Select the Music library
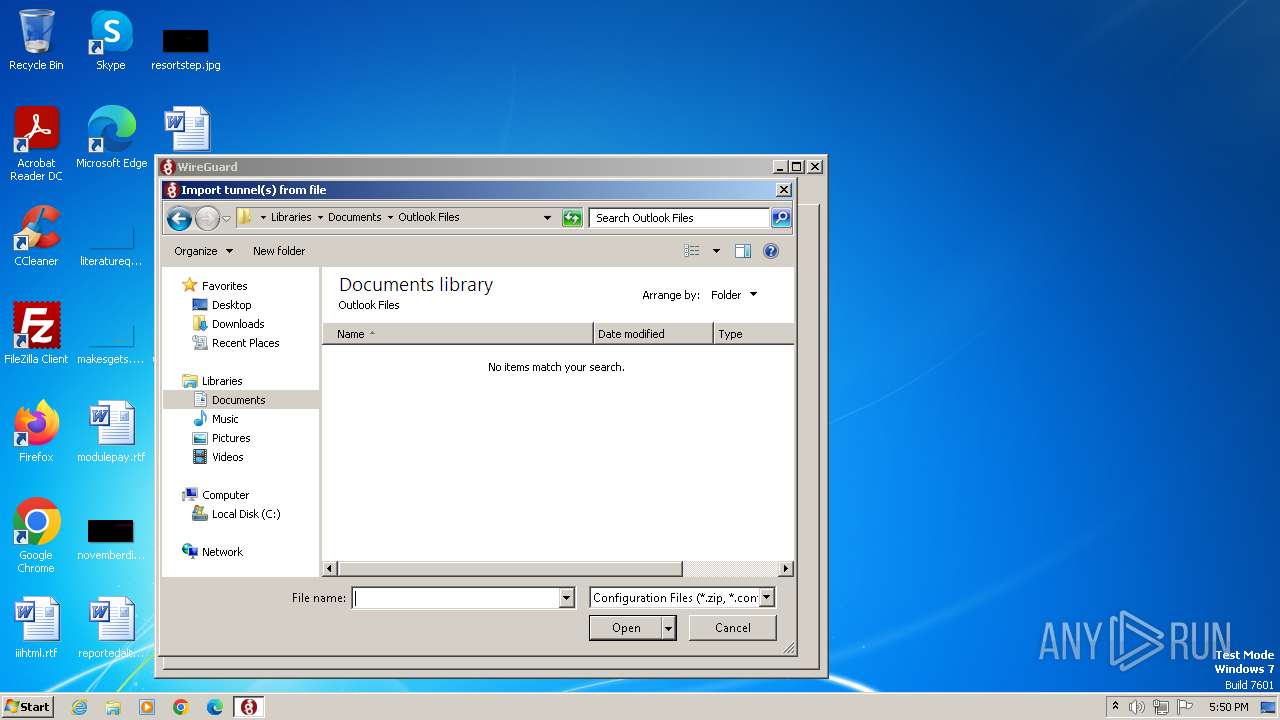This screenshot has height=720, width=1280. [225, 419]
